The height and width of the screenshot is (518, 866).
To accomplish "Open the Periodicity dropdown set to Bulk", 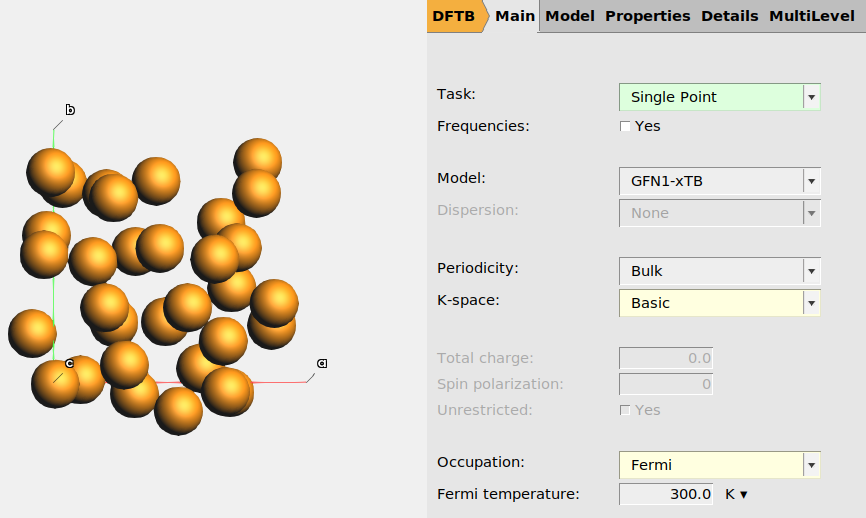I will coord(711,271).
